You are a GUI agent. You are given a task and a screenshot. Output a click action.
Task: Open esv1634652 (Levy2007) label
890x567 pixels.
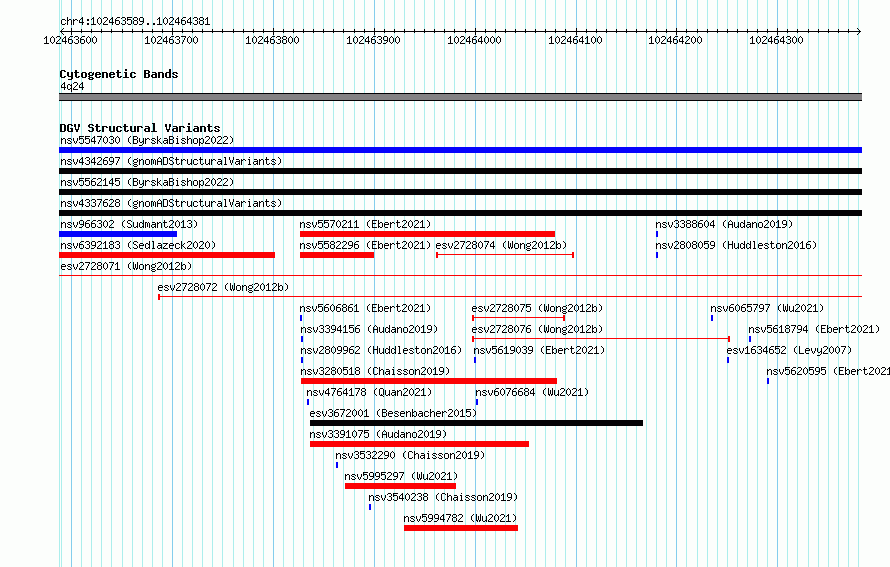[791, 350]
